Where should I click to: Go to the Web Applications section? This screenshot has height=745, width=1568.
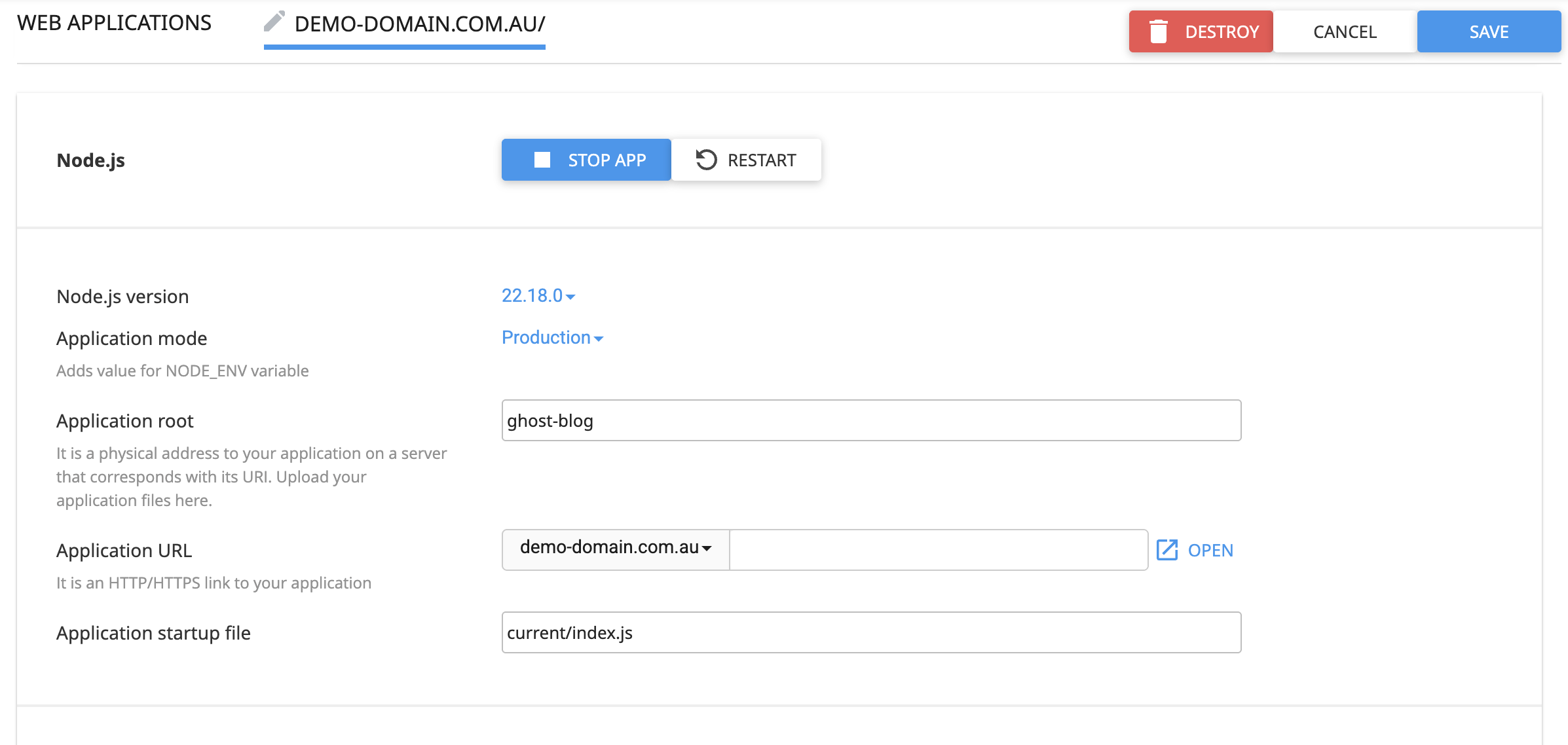(x=115, y=23)
